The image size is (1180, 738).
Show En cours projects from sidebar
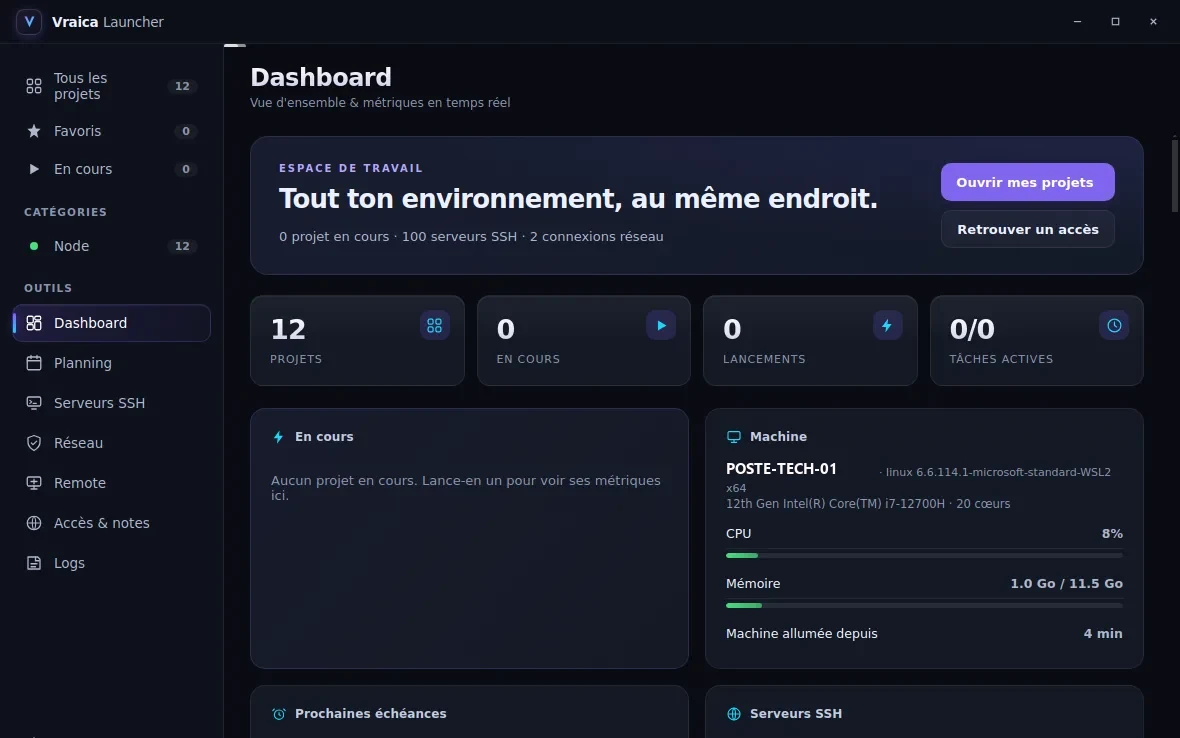pos(111,169)
